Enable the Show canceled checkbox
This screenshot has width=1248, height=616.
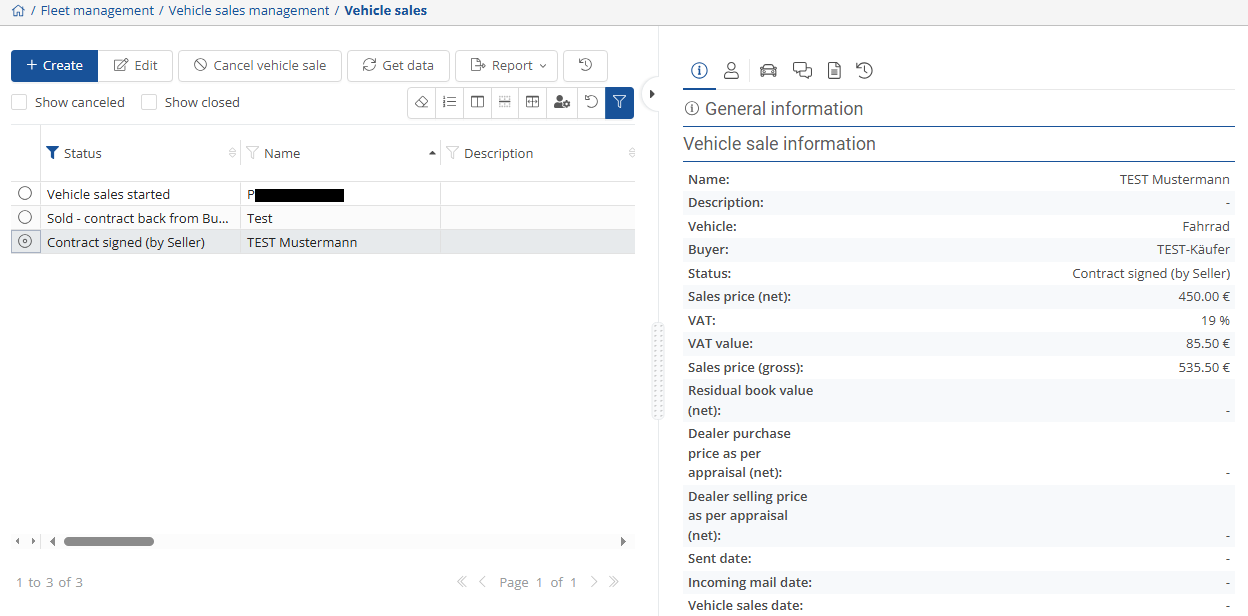click(19, 102)
